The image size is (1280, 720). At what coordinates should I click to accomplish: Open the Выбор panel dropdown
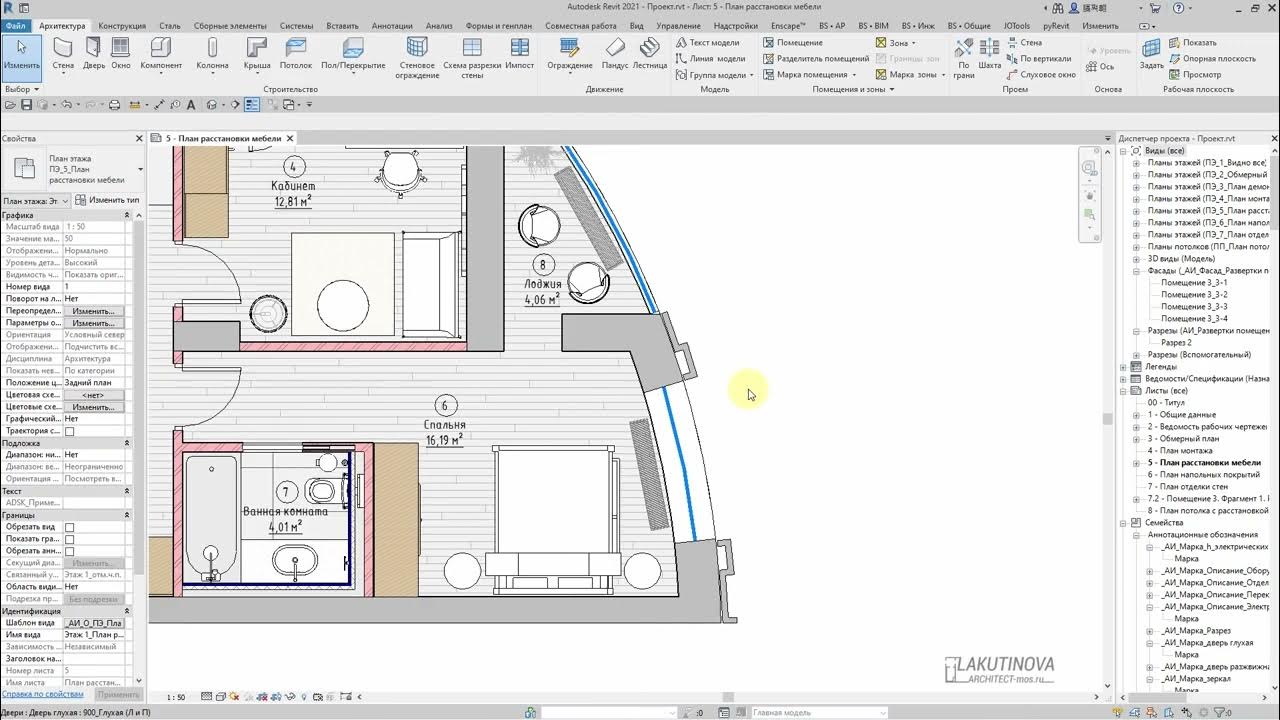tap(21, 89)
